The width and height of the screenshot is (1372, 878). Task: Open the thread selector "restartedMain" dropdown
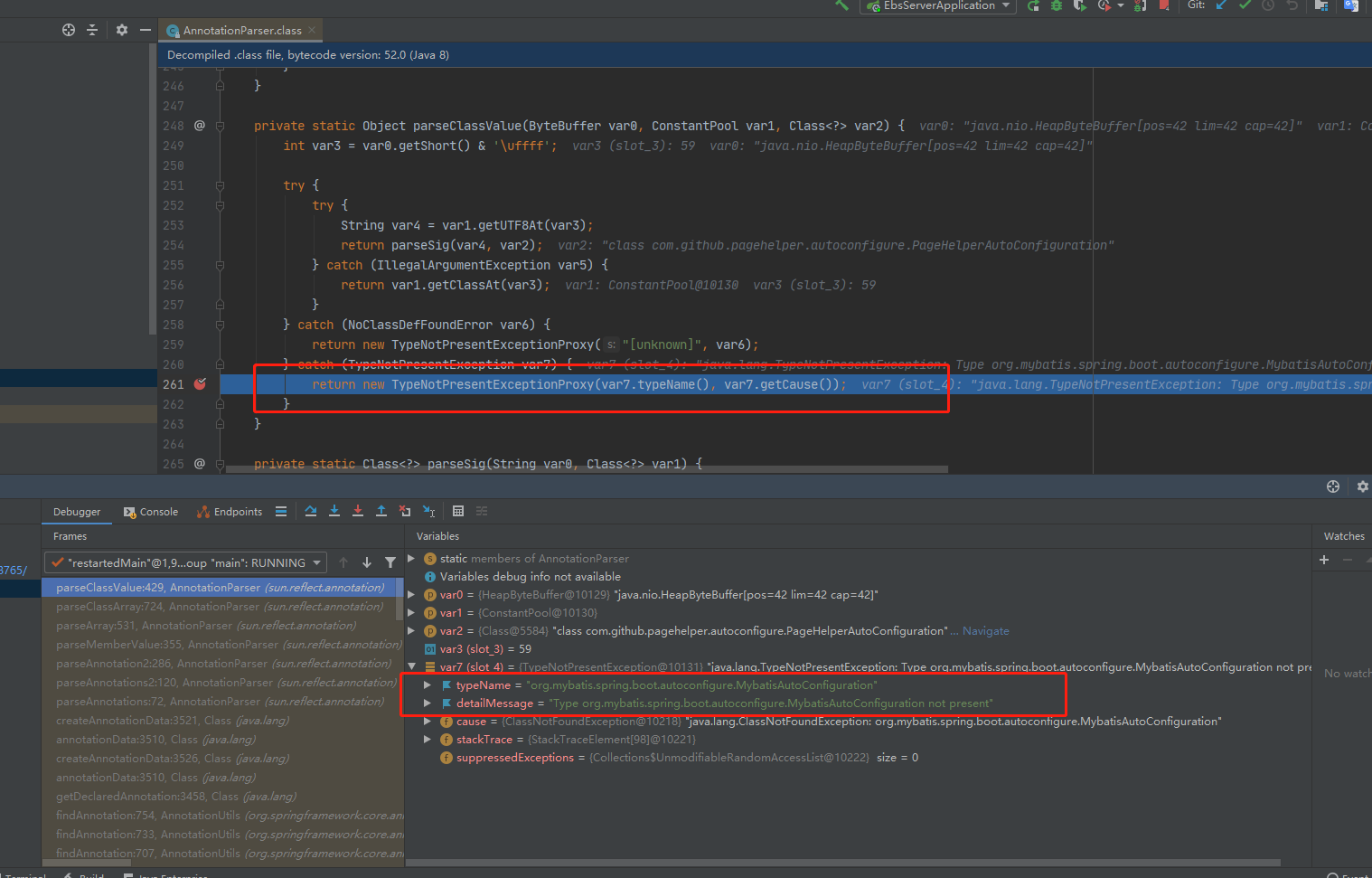click(186, 562)
